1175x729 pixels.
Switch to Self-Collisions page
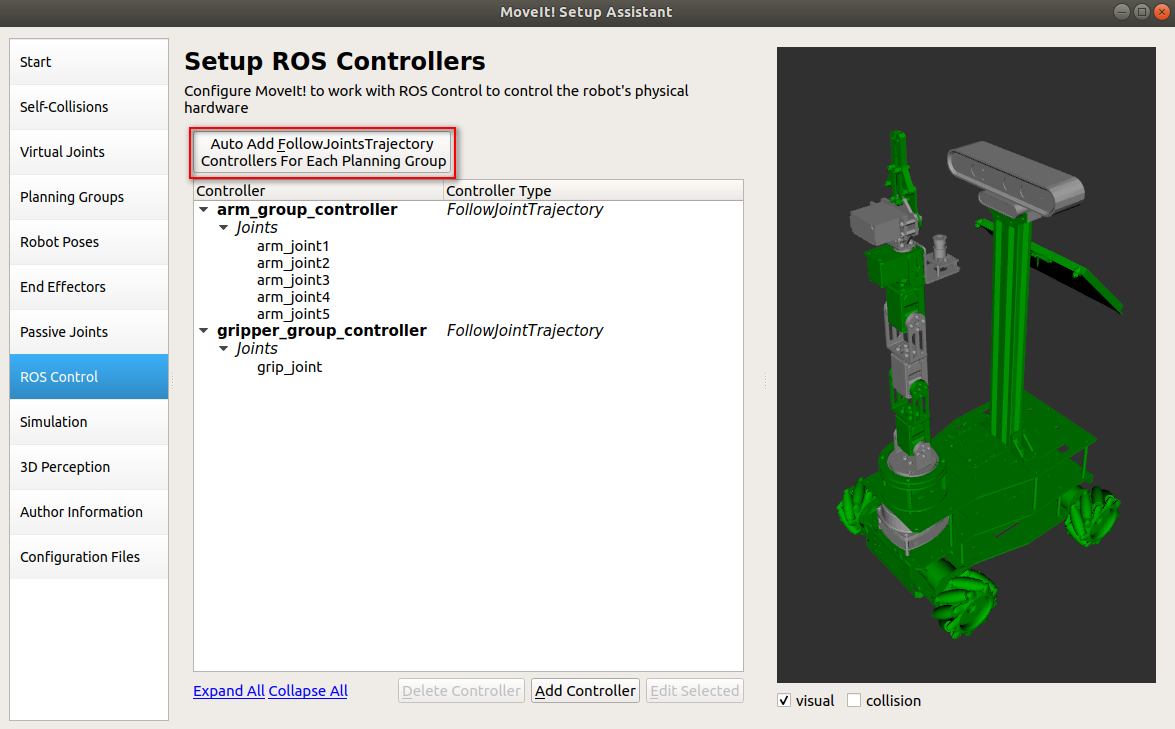(89, 107)
